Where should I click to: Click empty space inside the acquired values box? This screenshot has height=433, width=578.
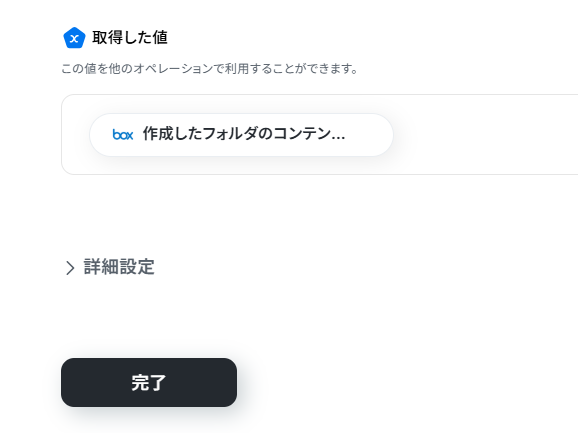[479, 135]
